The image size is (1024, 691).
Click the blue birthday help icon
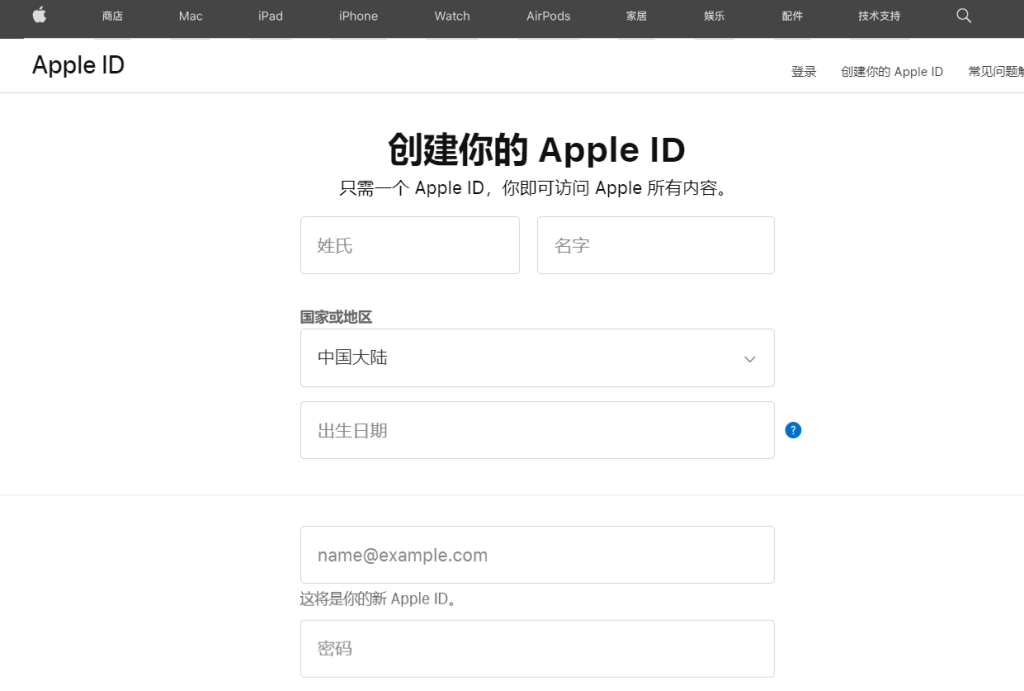click(793, 429)
